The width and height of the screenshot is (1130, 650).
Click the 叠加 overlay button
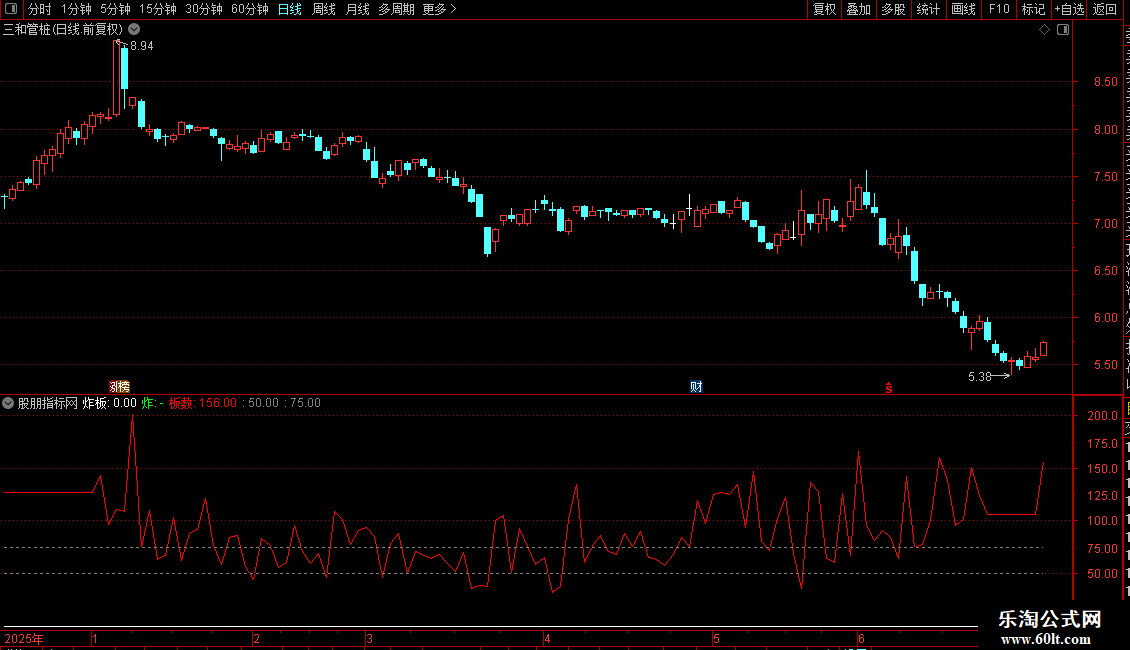tap(858, 9)
